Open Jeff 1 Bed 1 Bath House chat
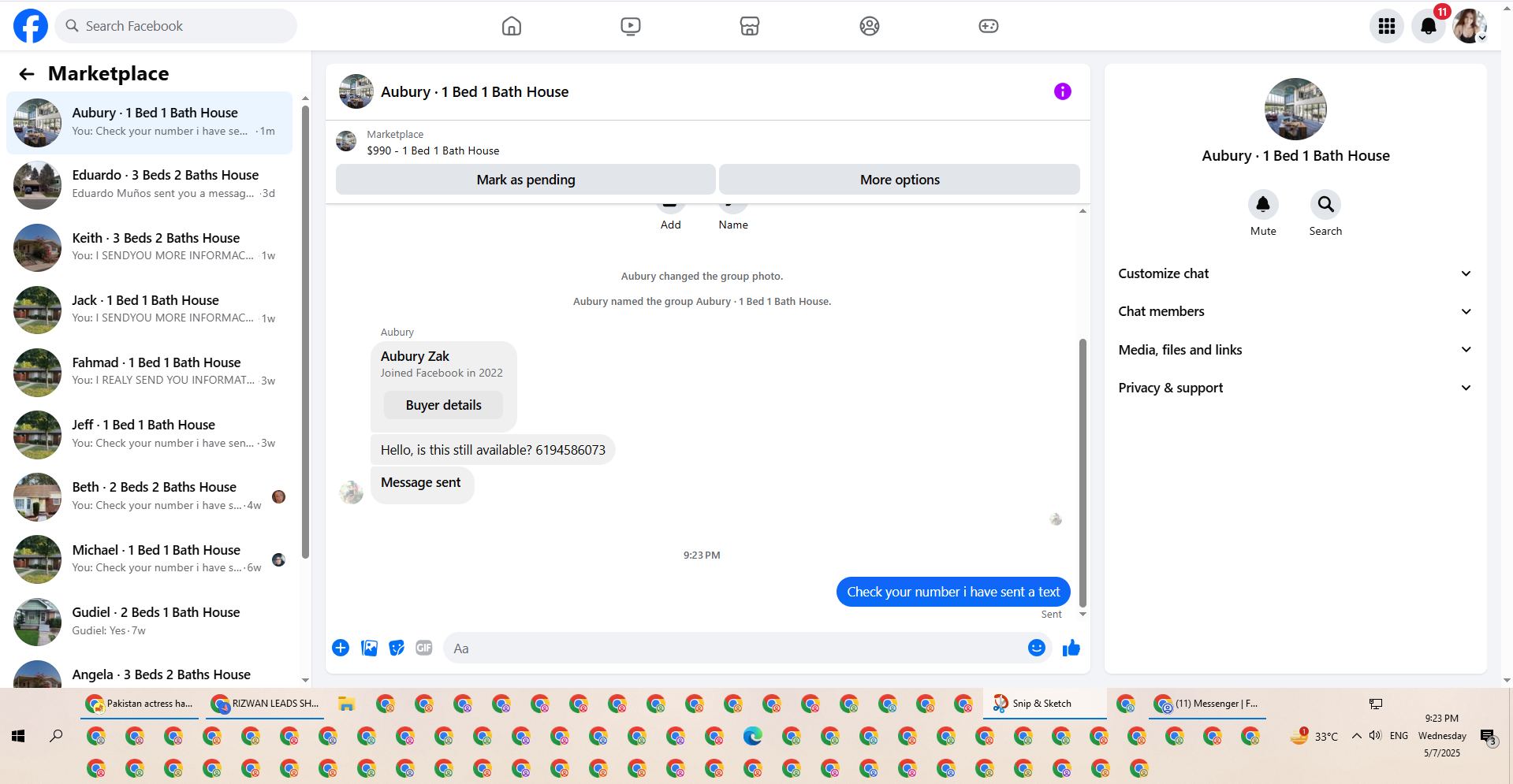1513x784 pixels. point(150,434)
